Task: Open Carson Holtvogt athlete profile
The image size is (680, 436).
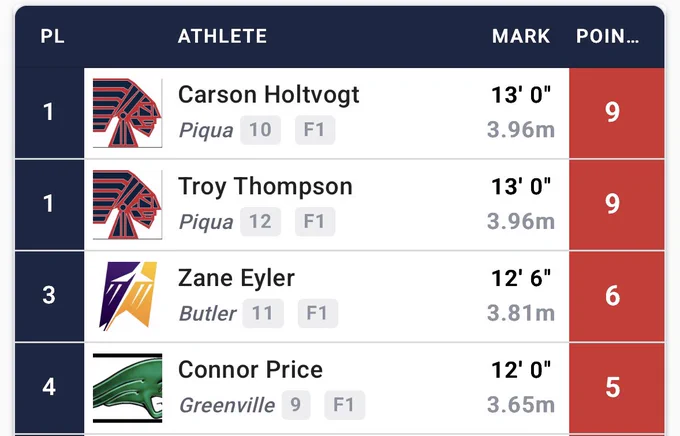Action: 268,95
